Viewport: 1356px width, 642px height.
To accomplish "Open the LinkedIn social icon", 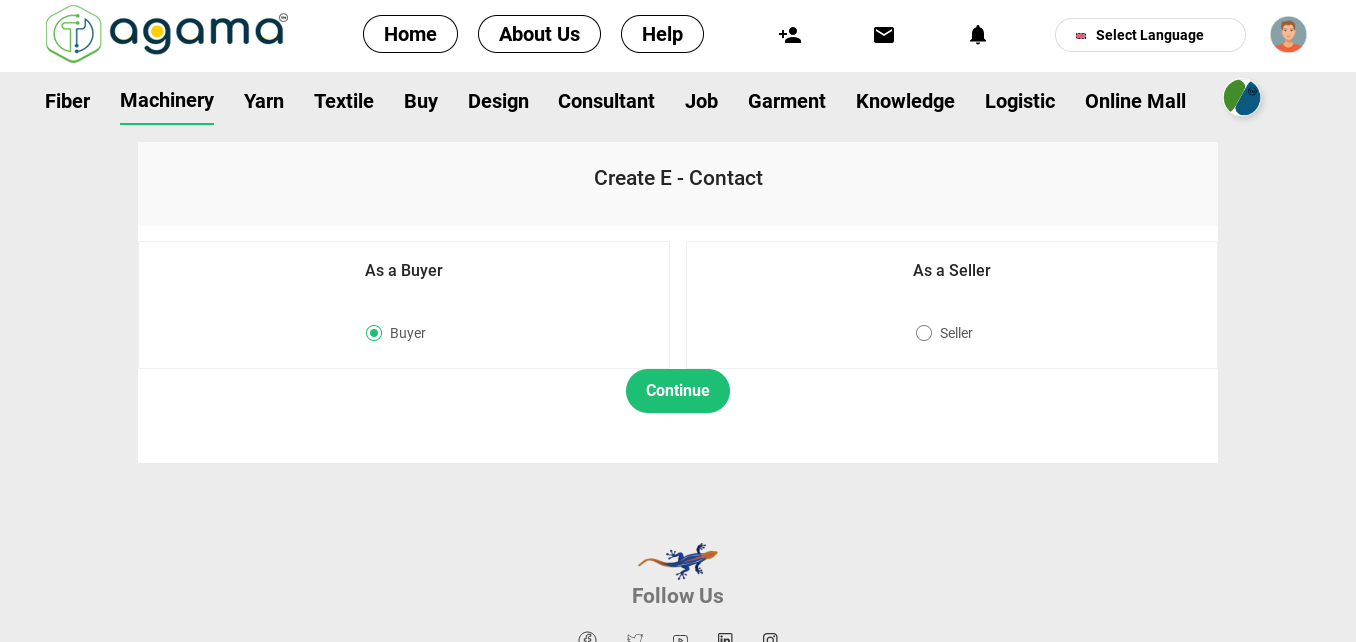I will (x=725, y=637).
